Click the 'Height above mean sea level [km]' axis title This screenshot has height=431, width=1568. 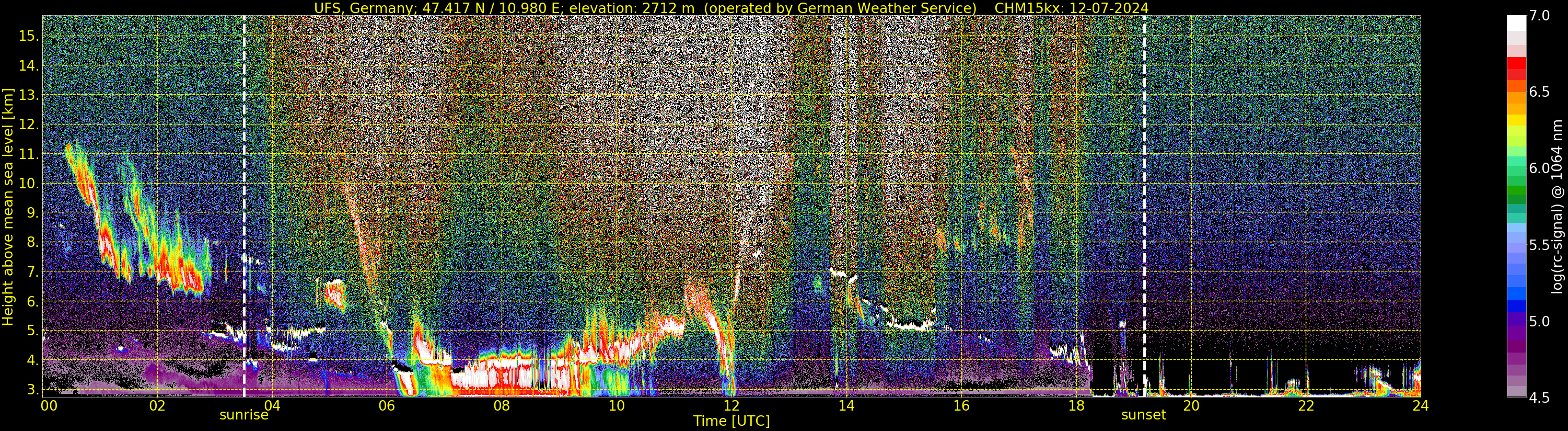[8, 207]
